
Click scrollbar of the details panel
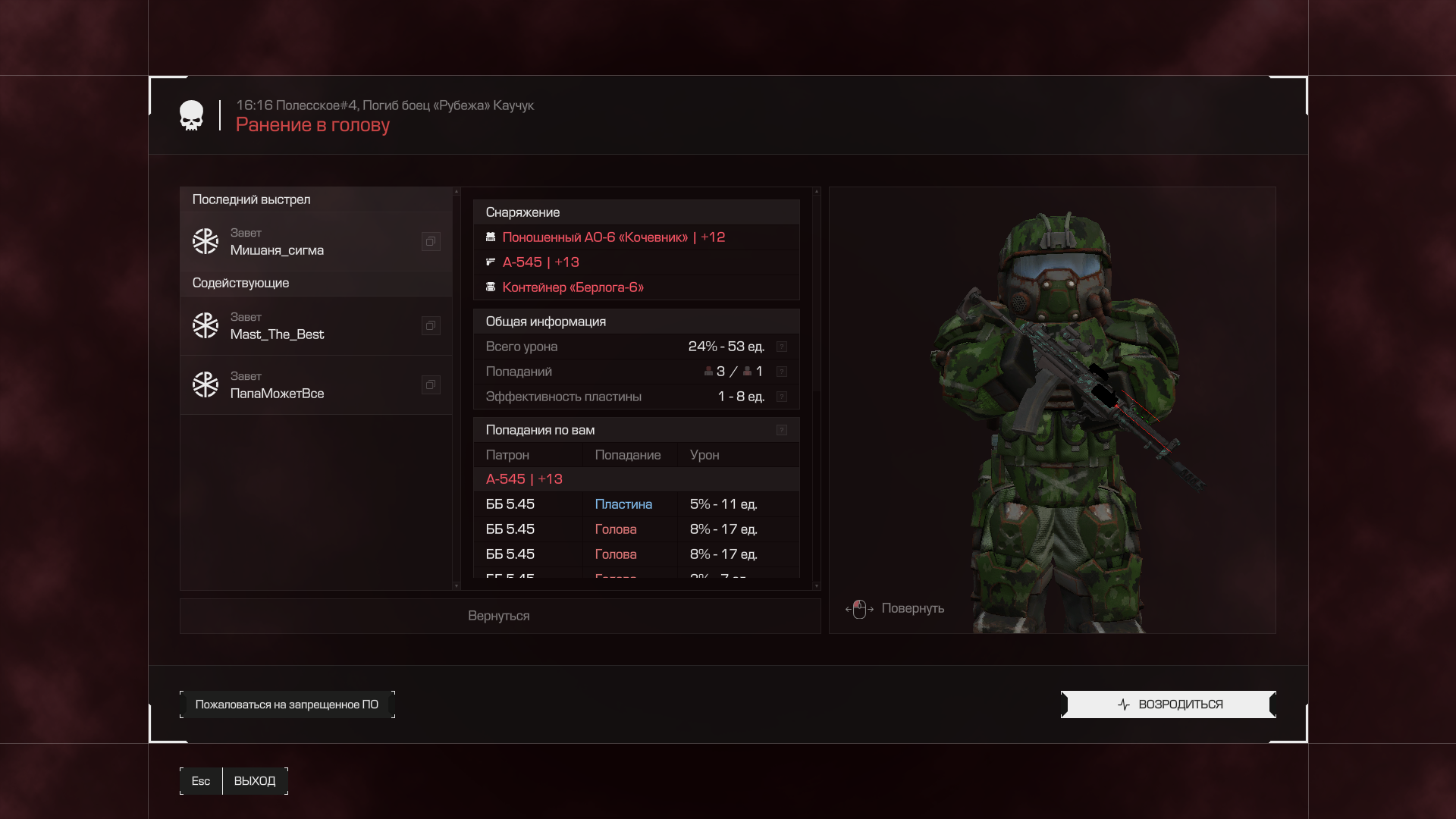(x=816, y=293)
